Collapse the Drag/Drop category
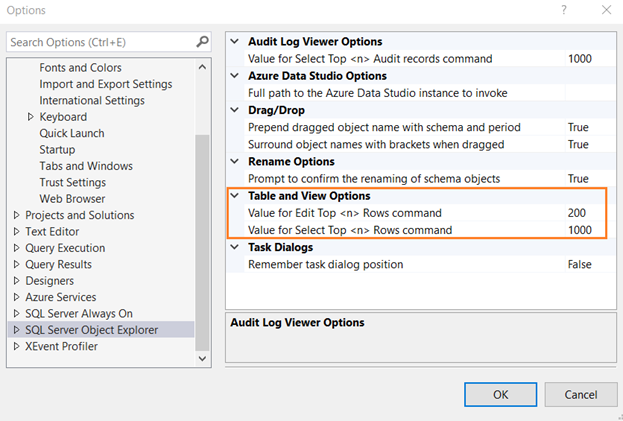This screenshot has height=421, width=623. point(235,110)
